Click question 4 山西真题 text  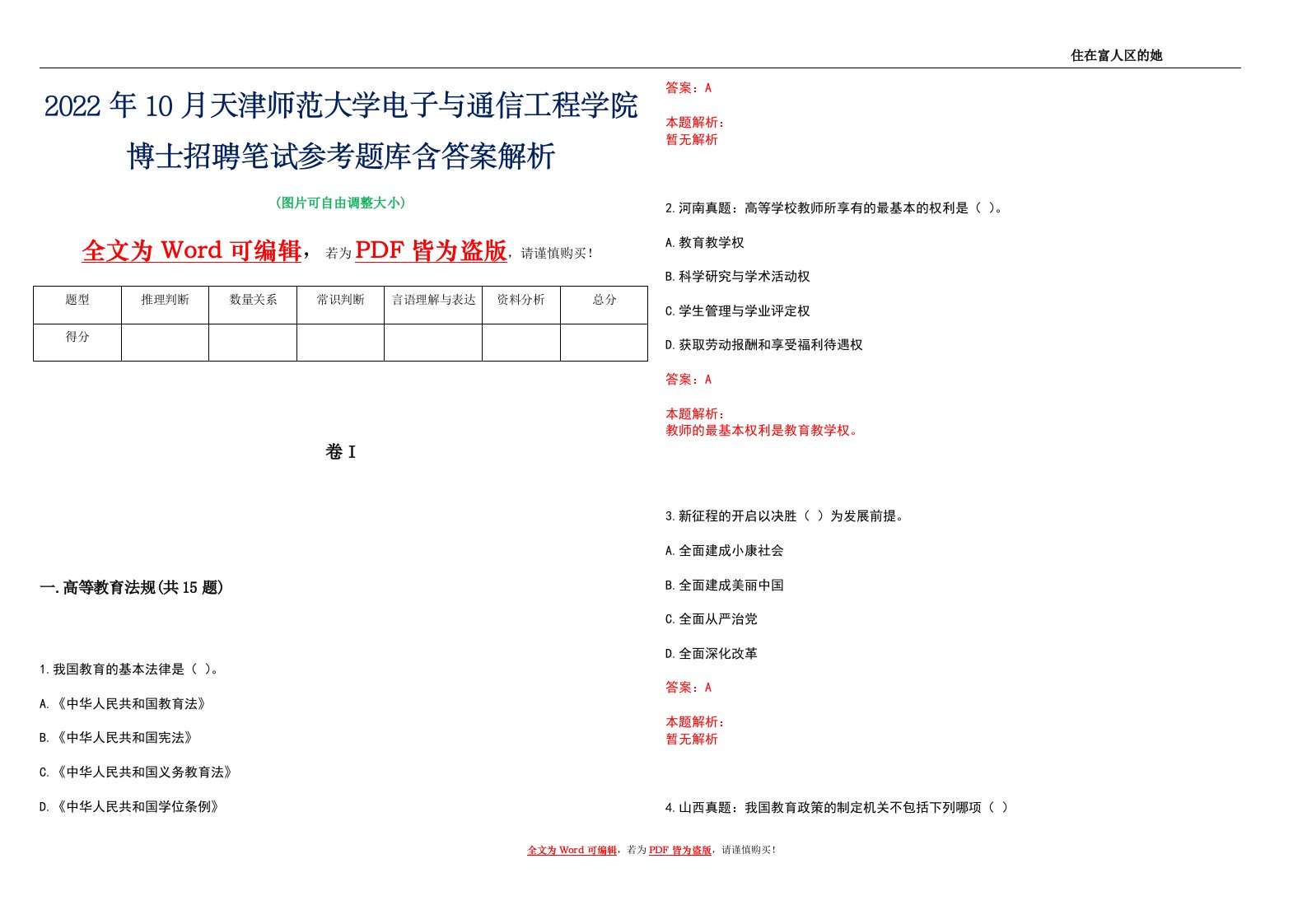(837, 807)
